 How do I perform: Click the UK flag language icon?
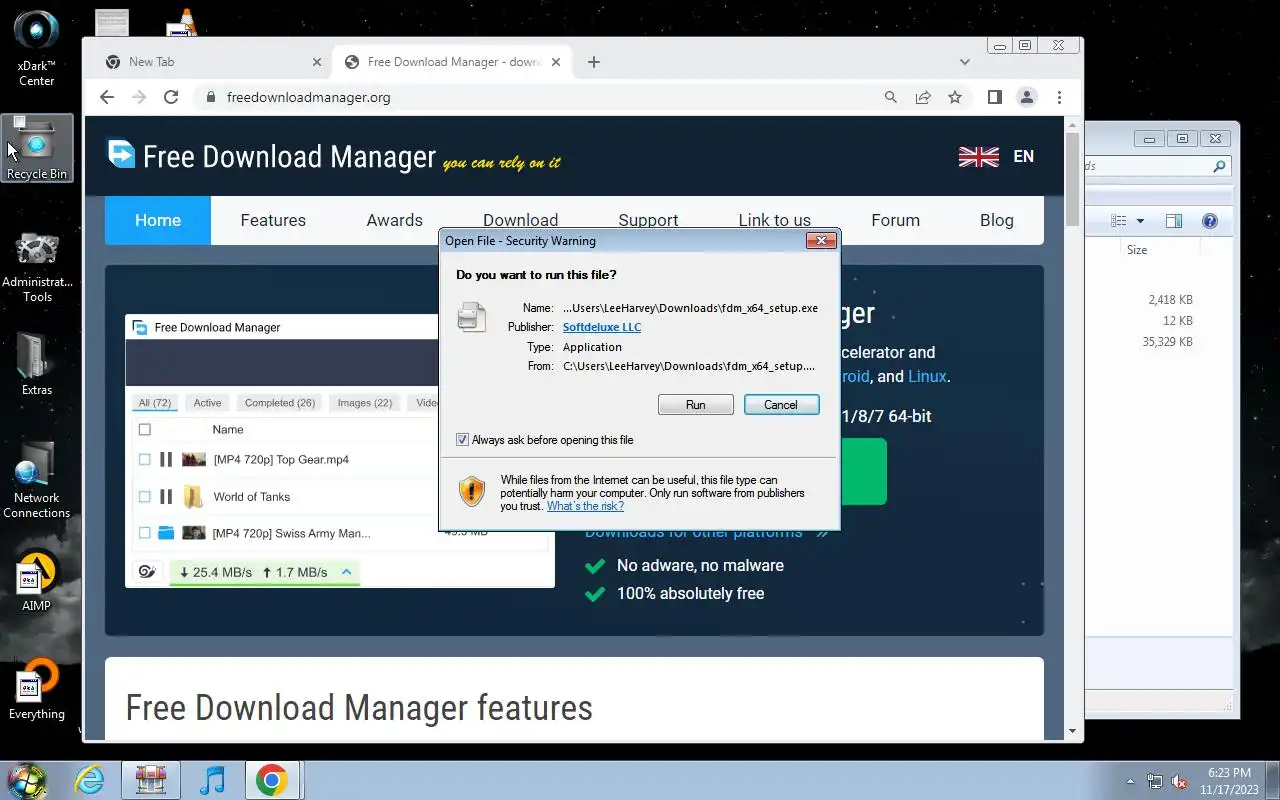(978, 156)
